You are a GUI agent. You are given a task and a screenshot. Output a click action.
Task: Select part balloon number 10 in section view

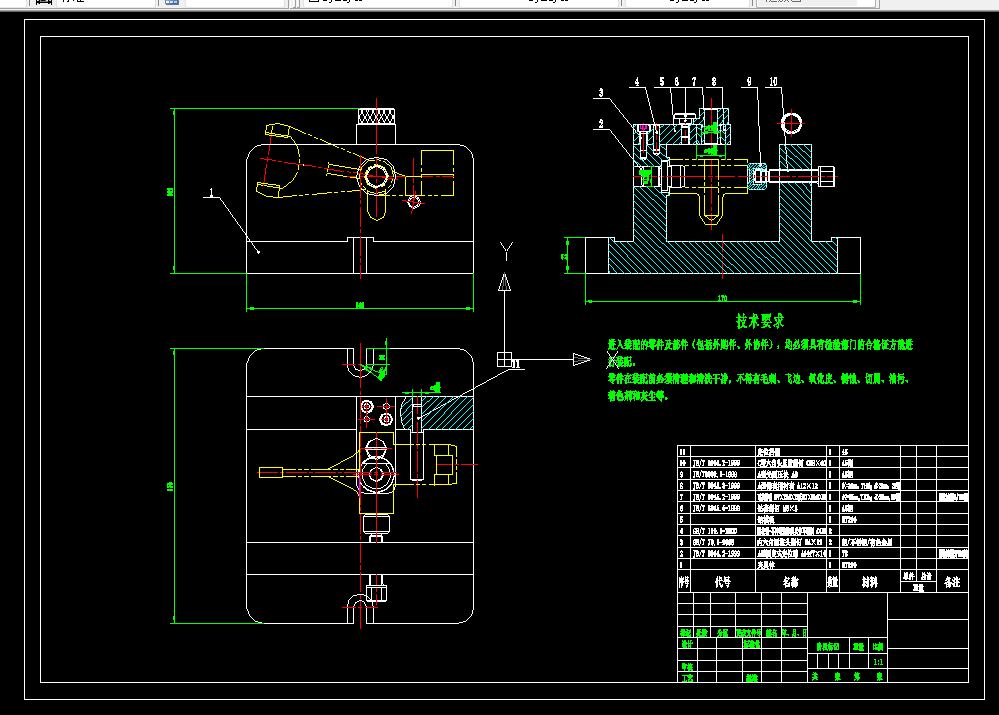[773, 82]
